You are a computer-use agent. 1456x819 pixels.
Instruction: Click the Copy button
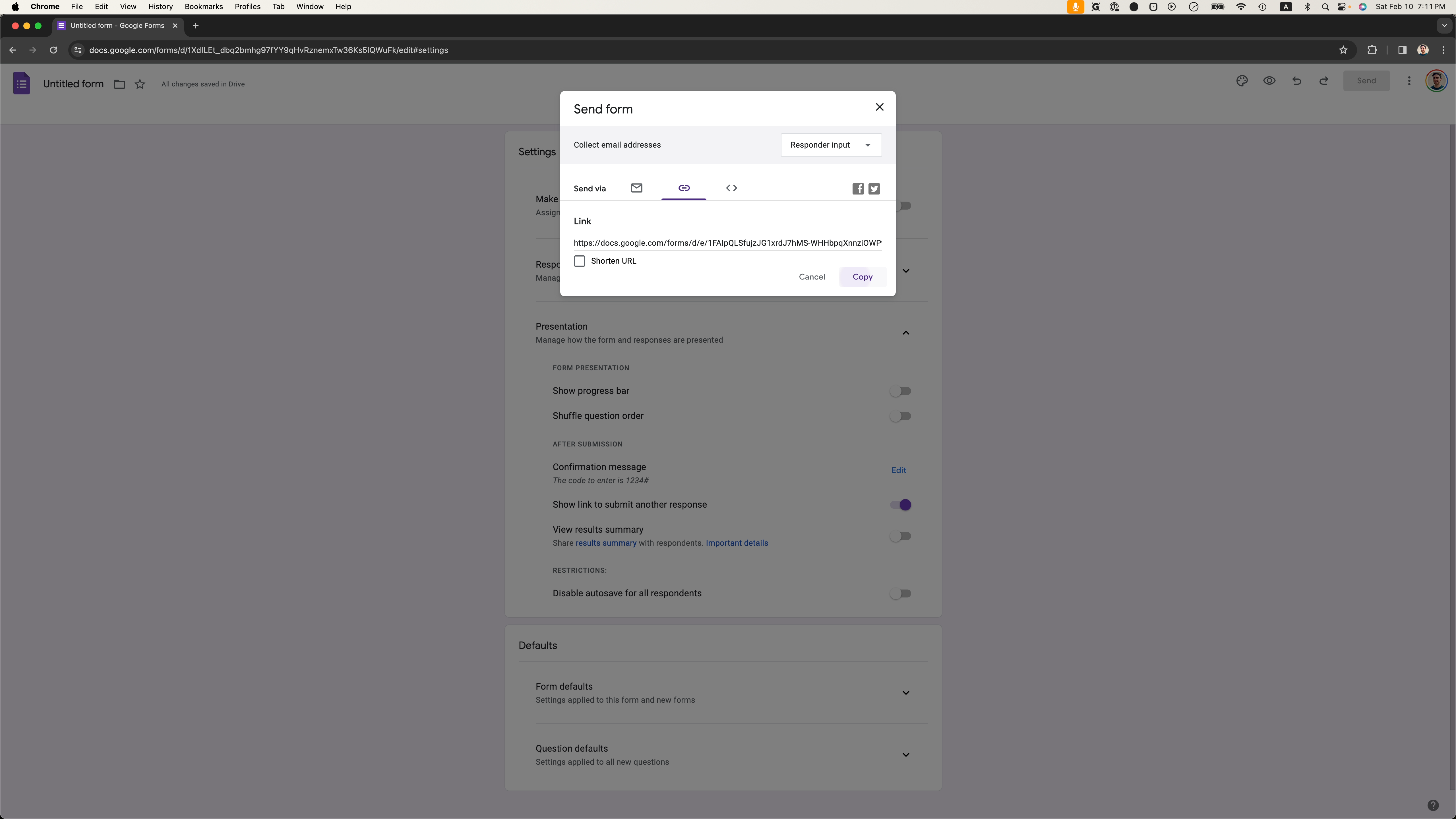click(863, 277)
